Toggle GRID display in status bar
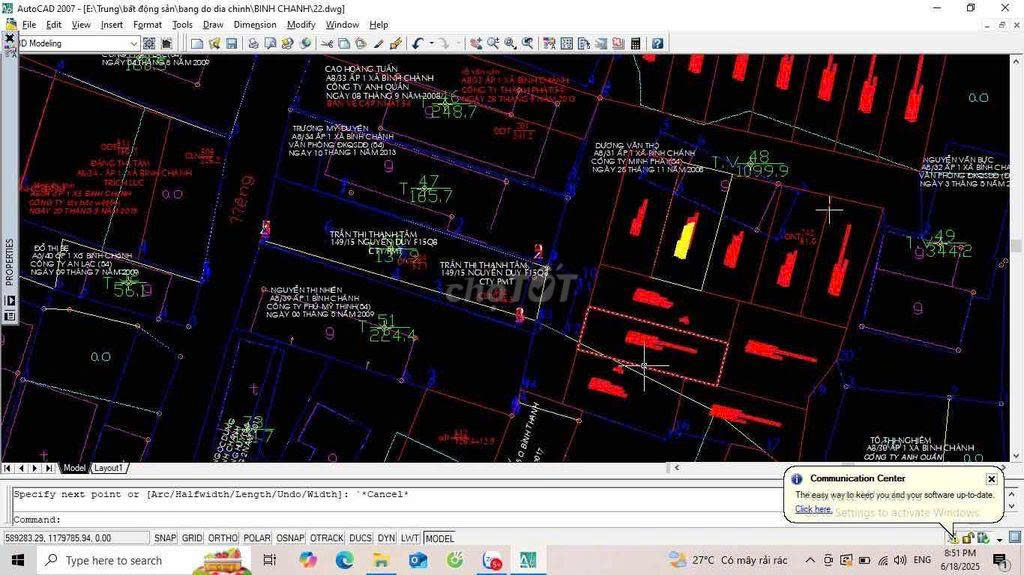1024x575 pixels. [x=192, y=538]
